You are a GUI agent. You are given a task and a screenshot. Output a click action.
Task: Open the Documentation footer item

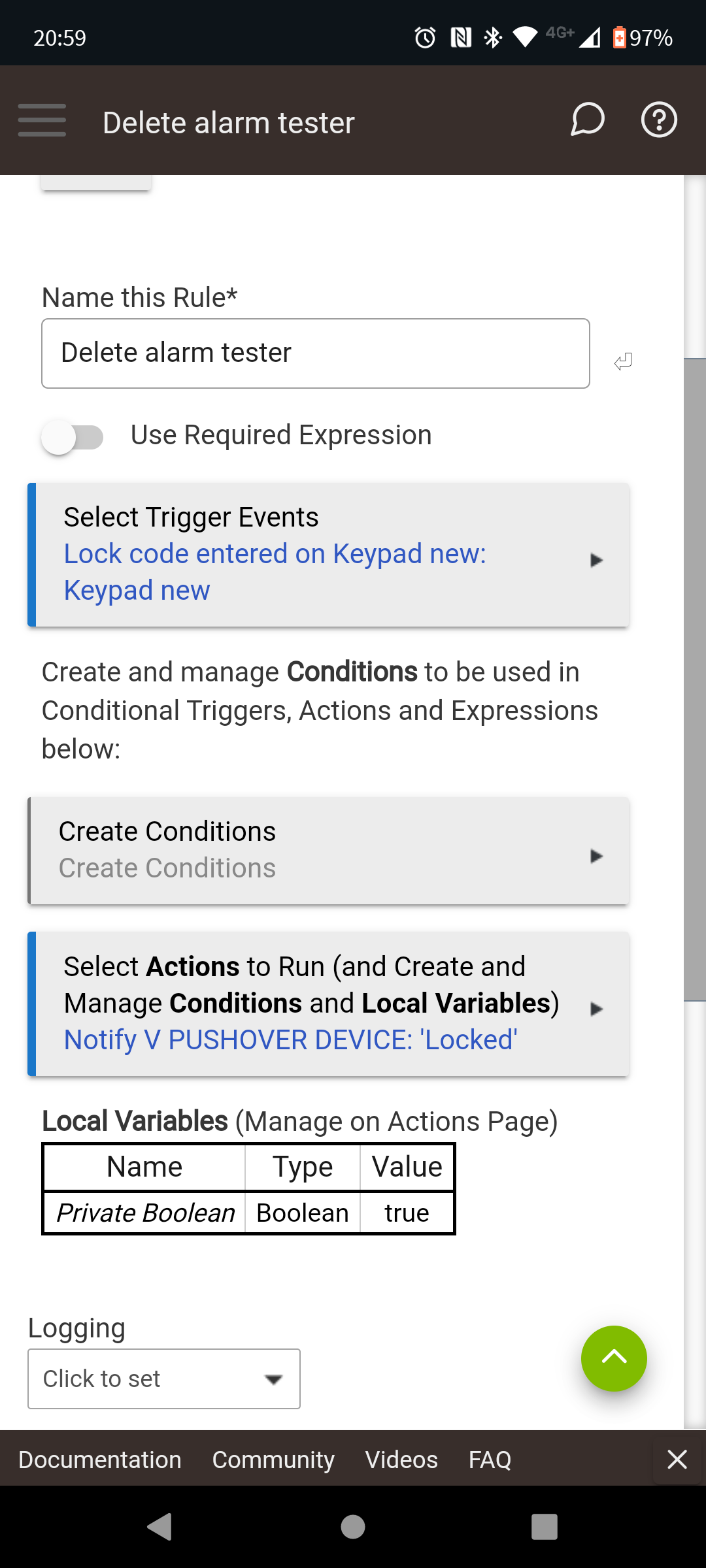(x=100, y=1460)
